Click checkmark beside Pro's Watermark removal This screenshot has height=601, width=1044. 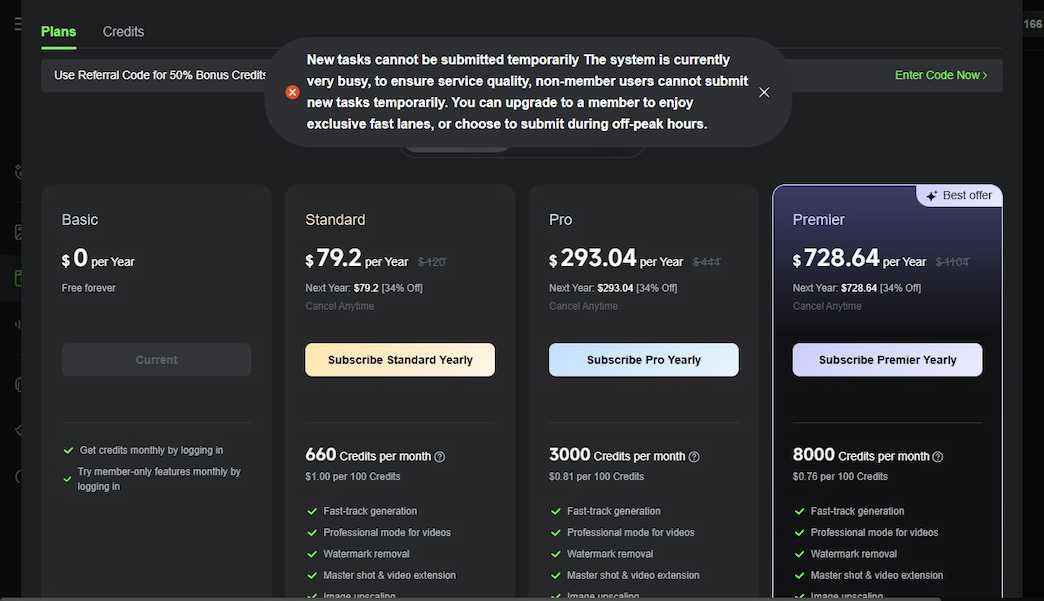click(556, 554)
